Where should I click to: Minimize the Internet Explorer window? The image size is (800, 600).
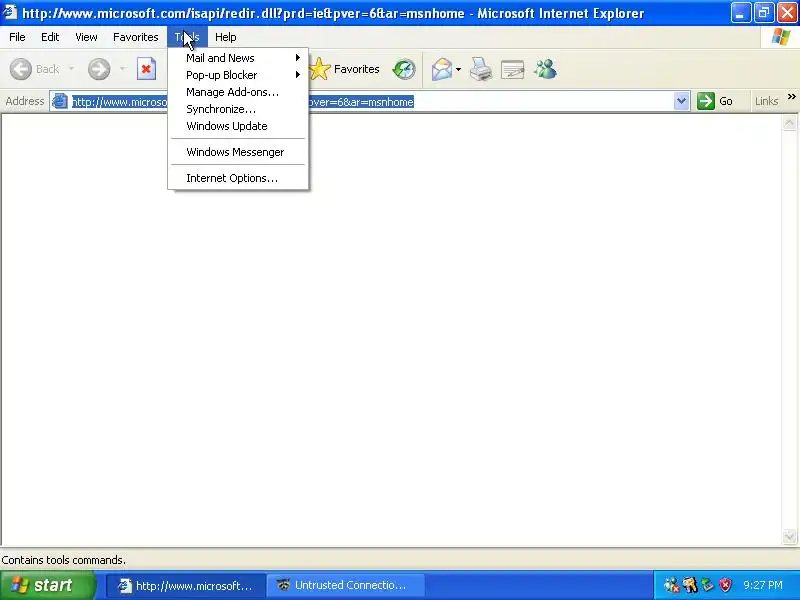tap(740, 13)
